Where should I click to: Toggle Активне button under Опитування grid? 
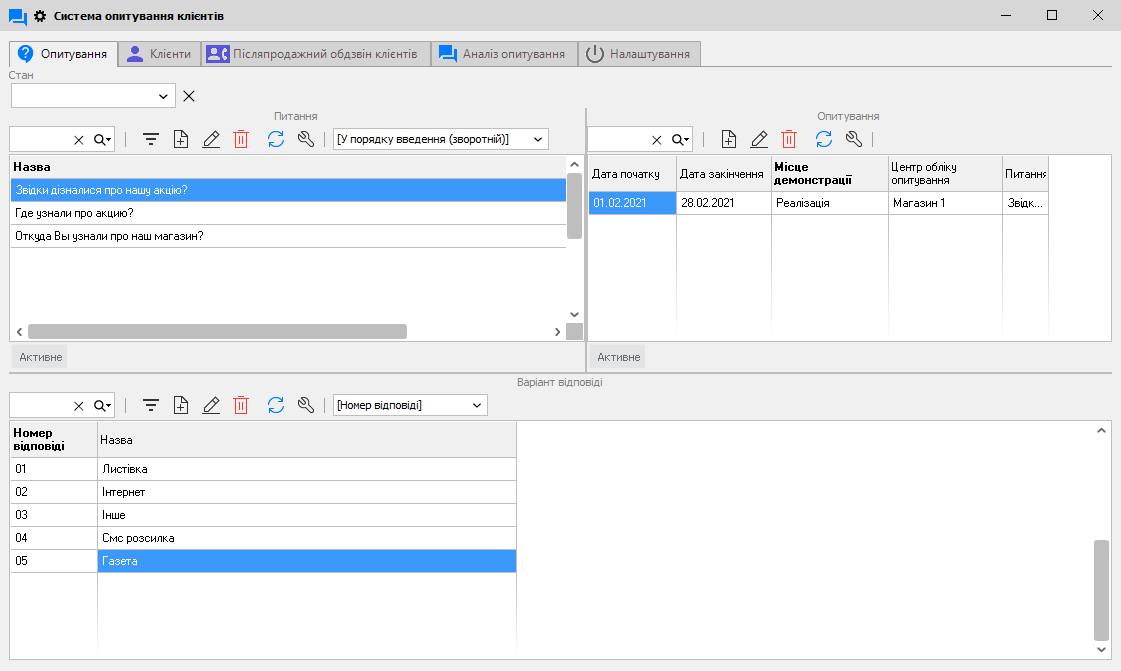(618, 357)
